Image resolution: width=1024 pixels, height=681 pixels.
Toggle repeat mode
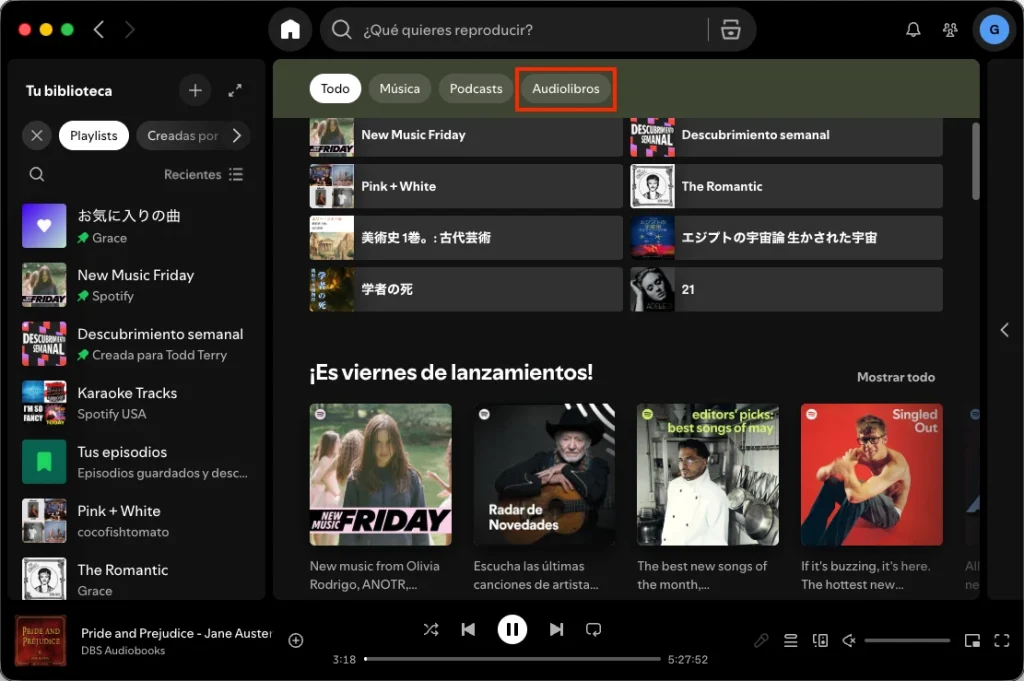[593, 629]
